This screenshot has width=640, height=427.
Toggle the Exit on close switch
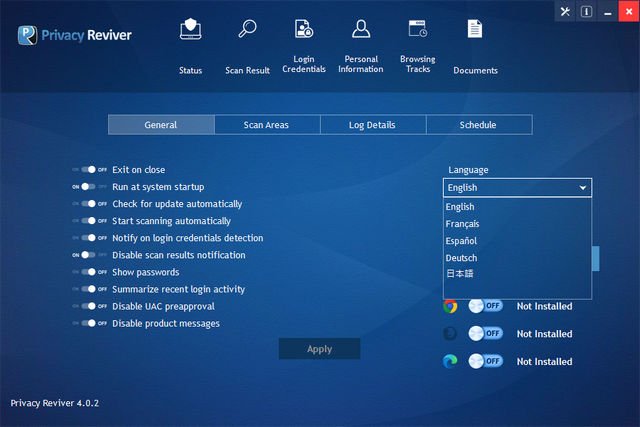[90, 170]
